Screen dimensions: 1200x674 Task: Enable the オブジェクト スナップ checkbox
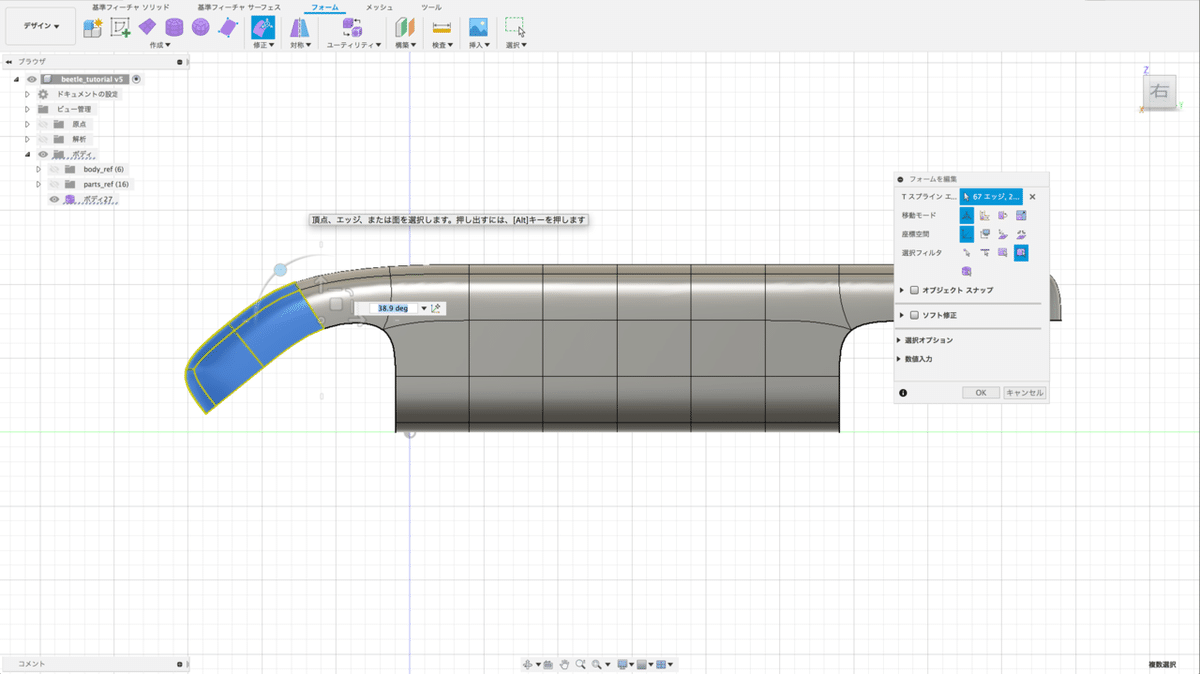914,290
